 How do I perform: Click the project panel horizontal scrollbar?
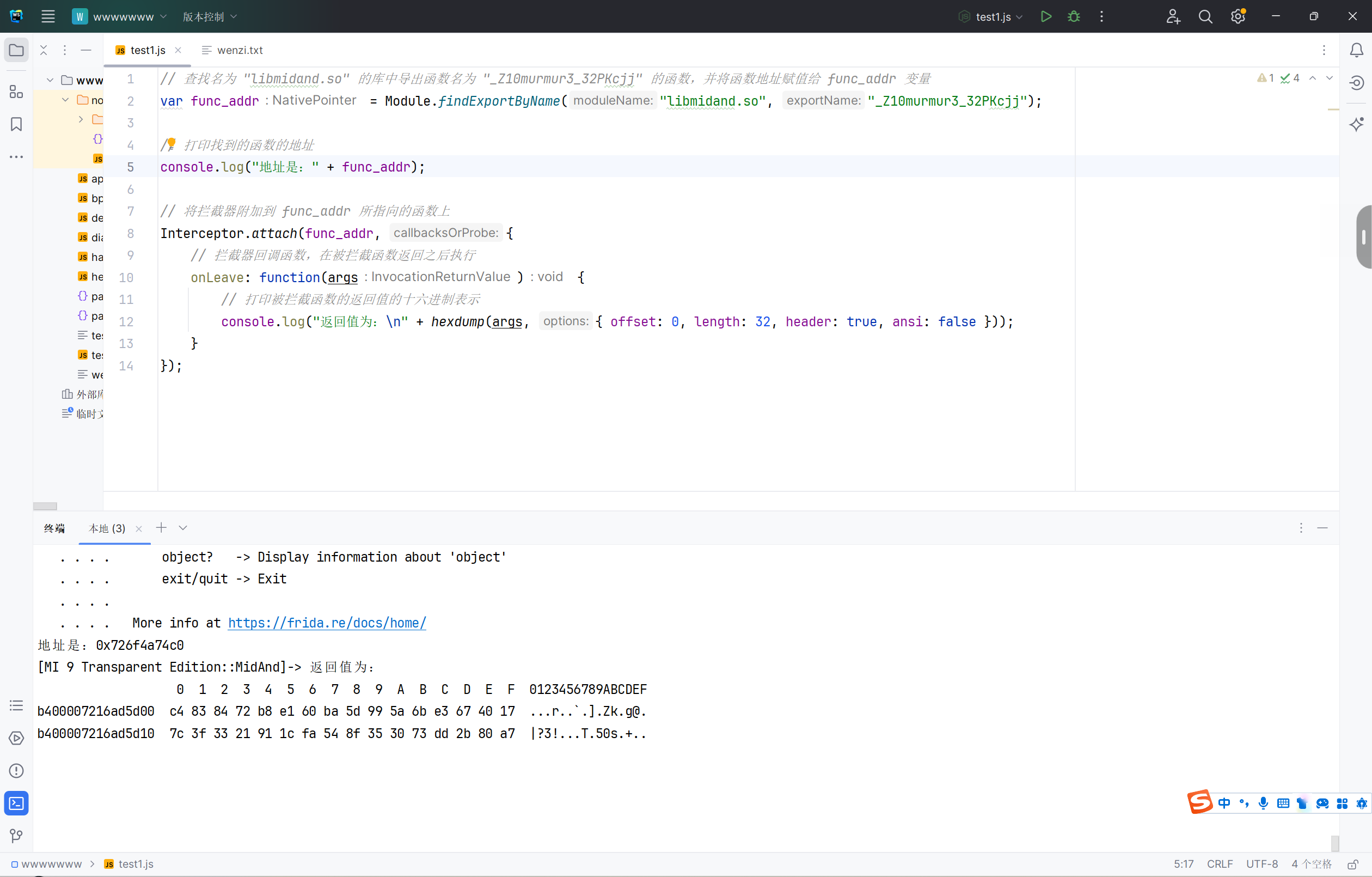[45, 506]
